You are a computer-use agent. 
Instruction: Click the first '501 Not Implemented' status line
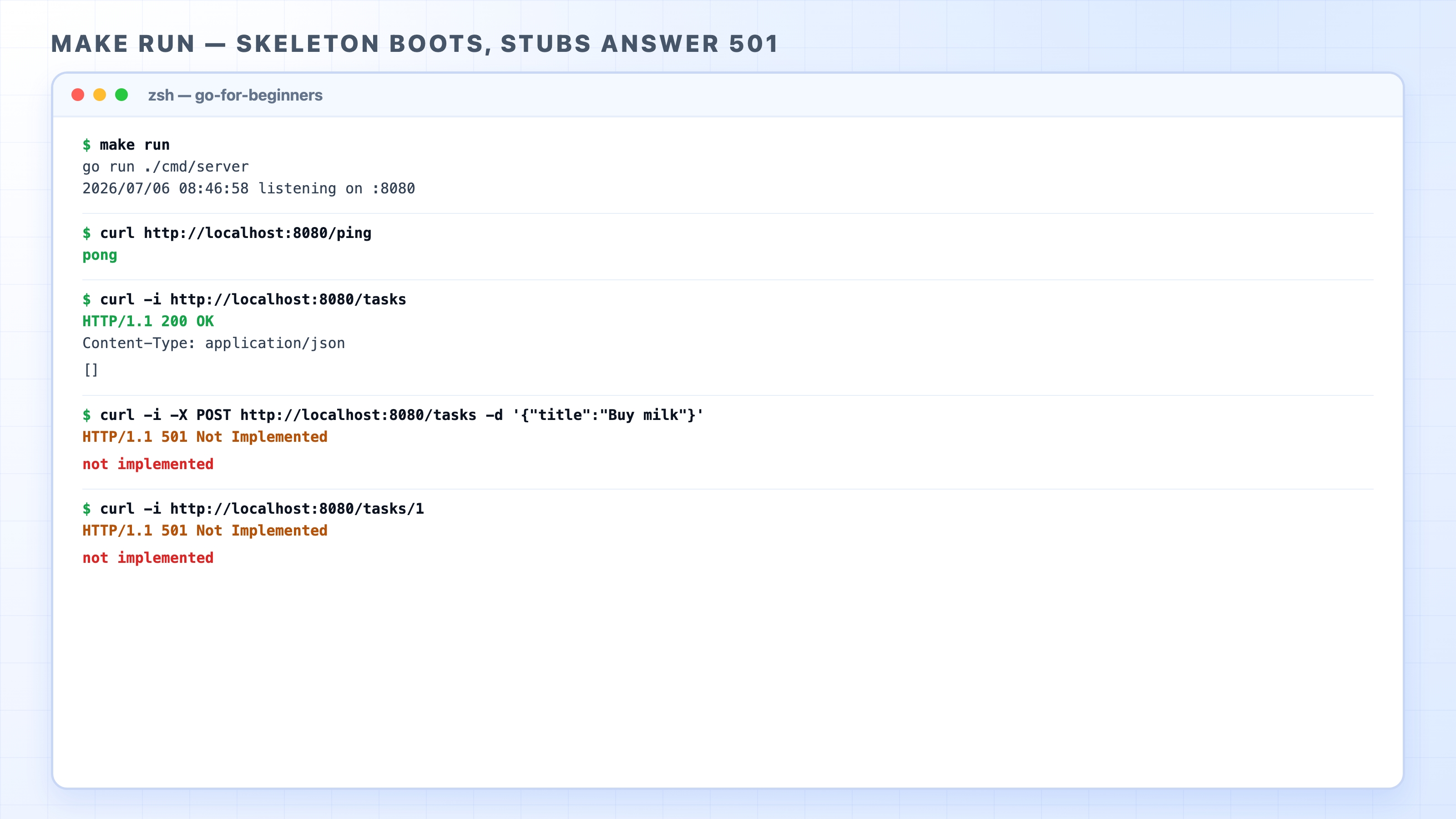[205, 437]
